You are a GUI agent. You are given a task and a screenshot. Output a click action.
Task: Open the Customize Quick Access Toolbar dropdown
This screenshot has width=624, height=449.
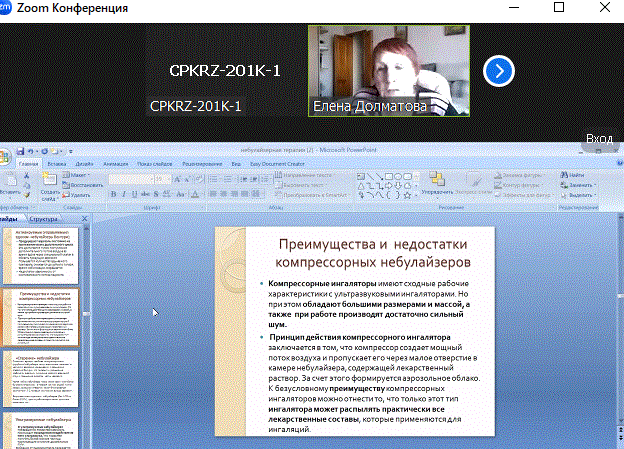pyautogui.click(x=70, y=151)
